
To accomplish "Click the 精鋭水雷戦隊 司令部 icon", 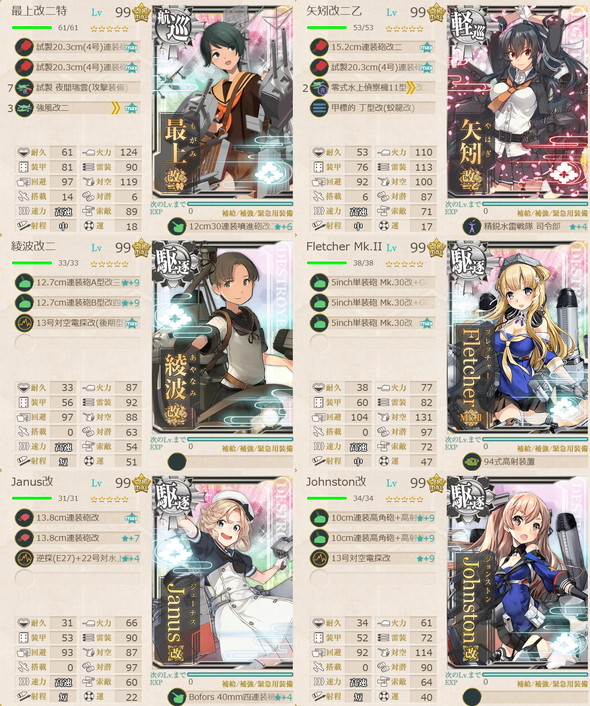I will pyautogui.click(x=472, y=226).
